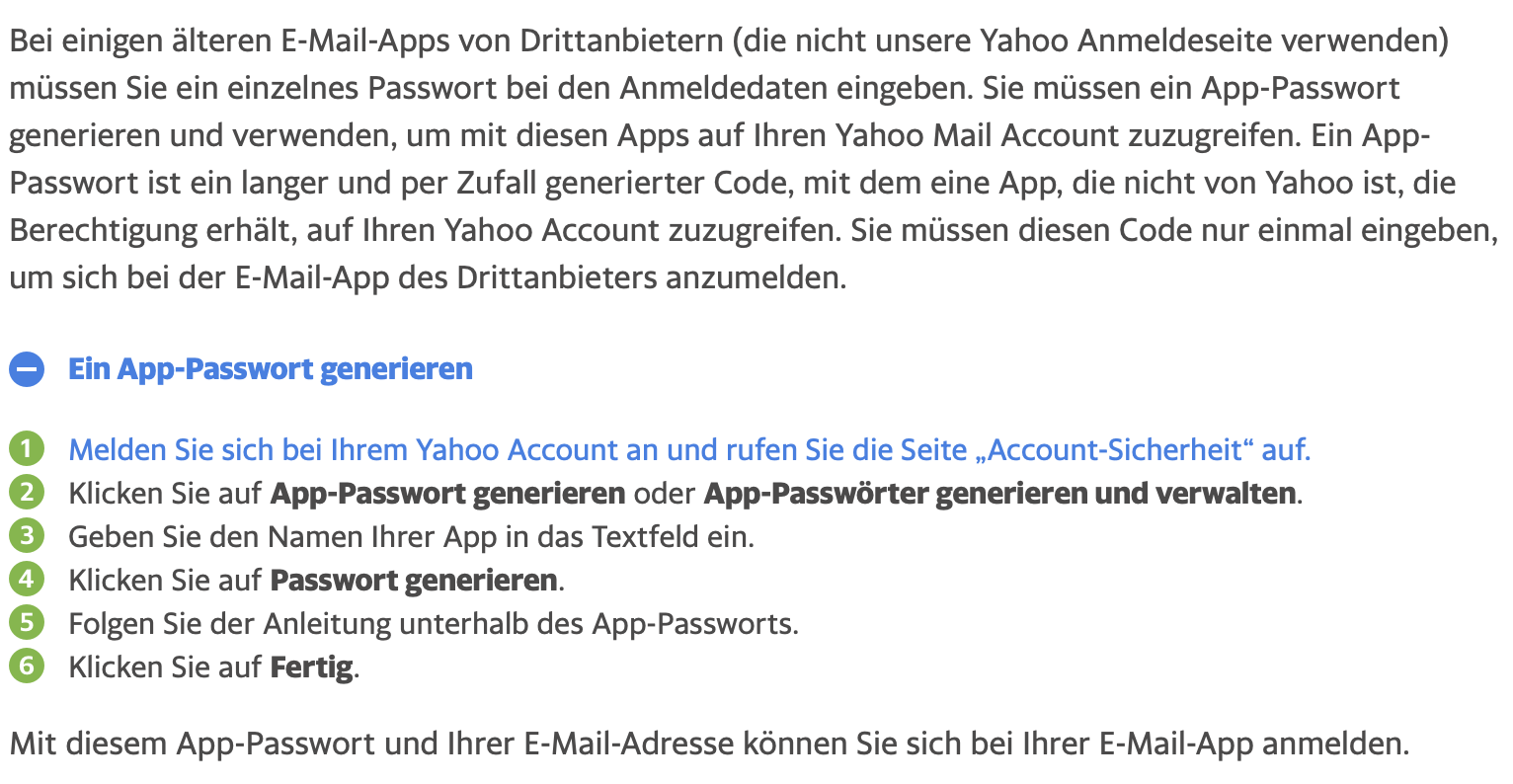Toggle the "Ein App-Passwort generieren" heading

coord(270,369)
